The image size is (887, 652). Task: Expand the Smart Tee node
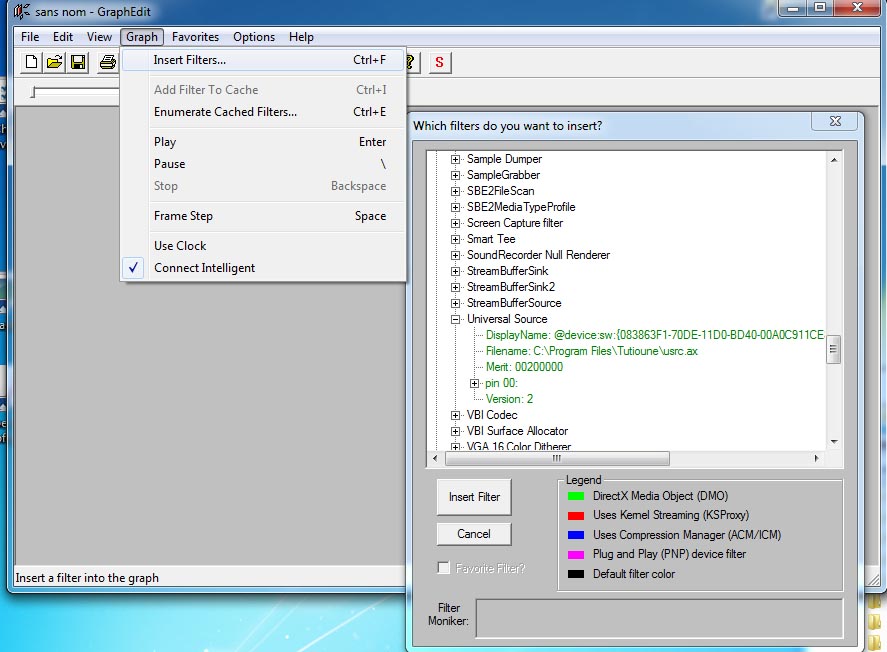pos(455,239)
